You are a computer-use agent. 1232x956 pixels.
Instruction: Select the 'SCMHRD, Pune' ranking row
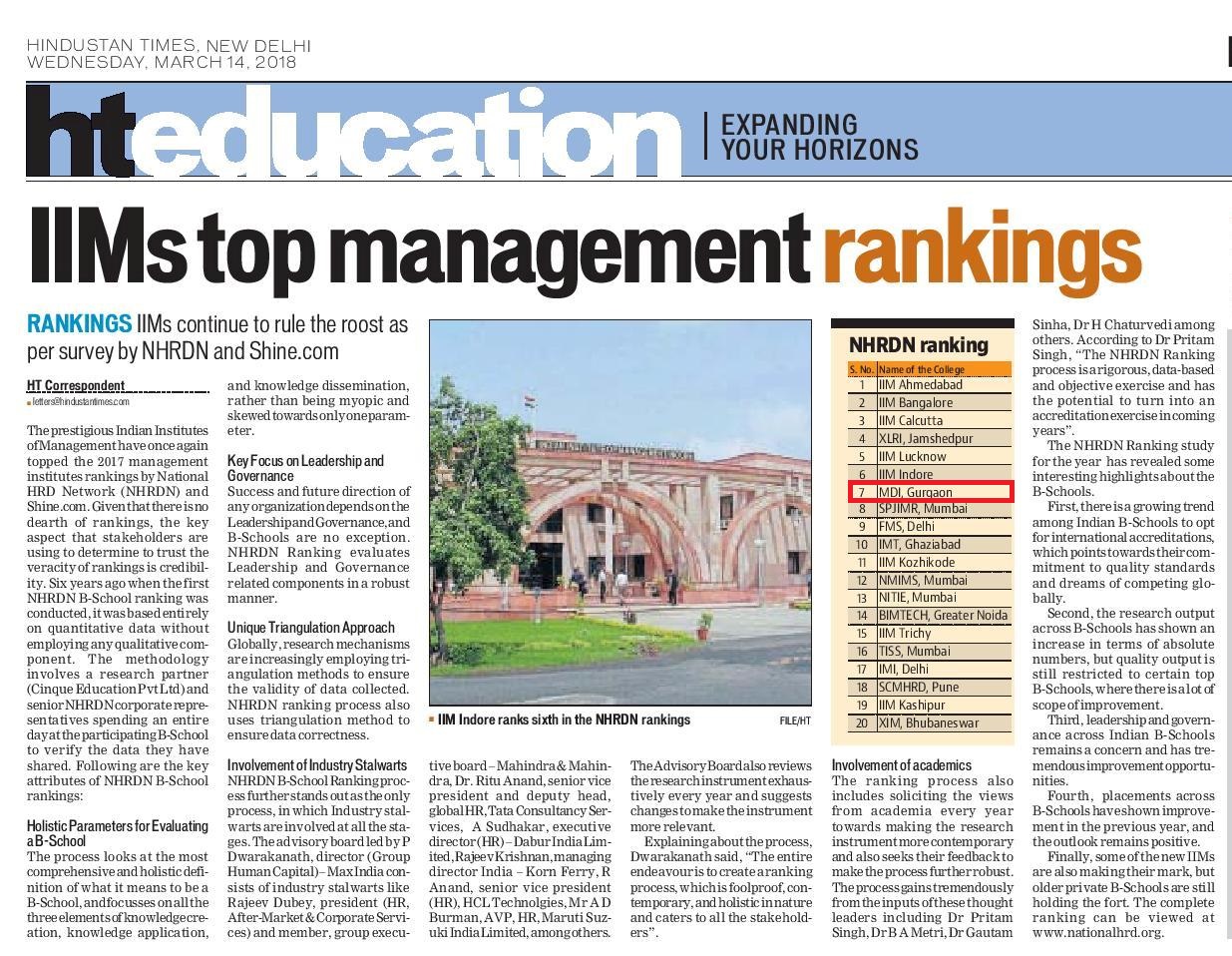(930, 687)
